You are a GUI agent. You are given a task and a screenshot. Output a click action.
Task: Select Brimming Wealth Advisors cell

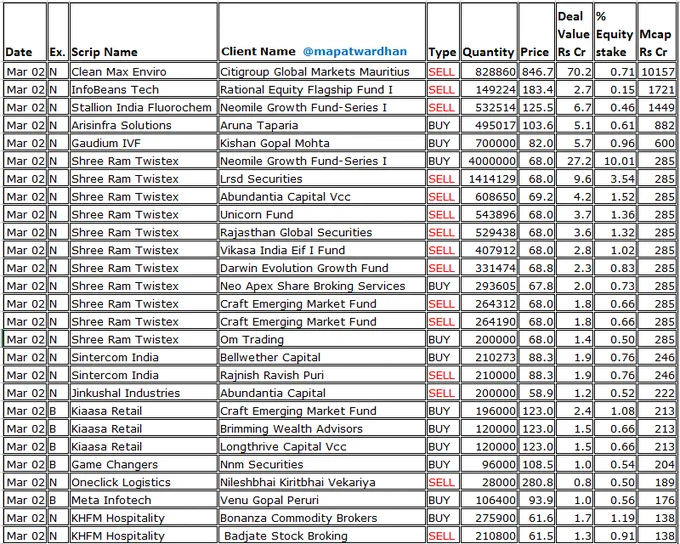[x=322, y=429]
